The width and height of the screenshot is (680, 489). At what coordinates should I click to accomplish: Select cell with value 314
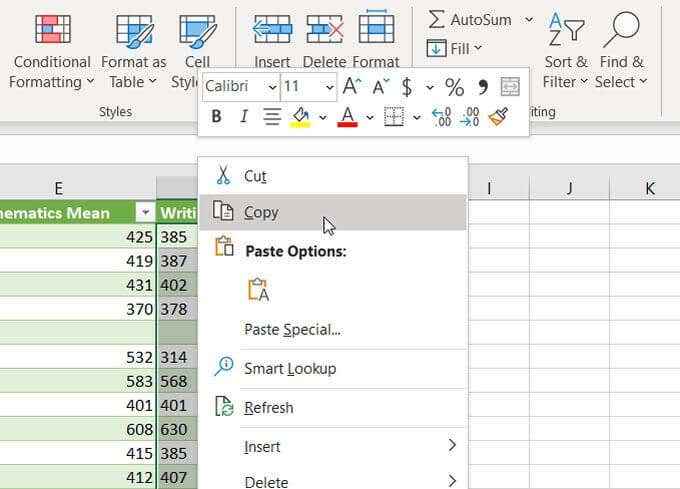click(177, 357)
